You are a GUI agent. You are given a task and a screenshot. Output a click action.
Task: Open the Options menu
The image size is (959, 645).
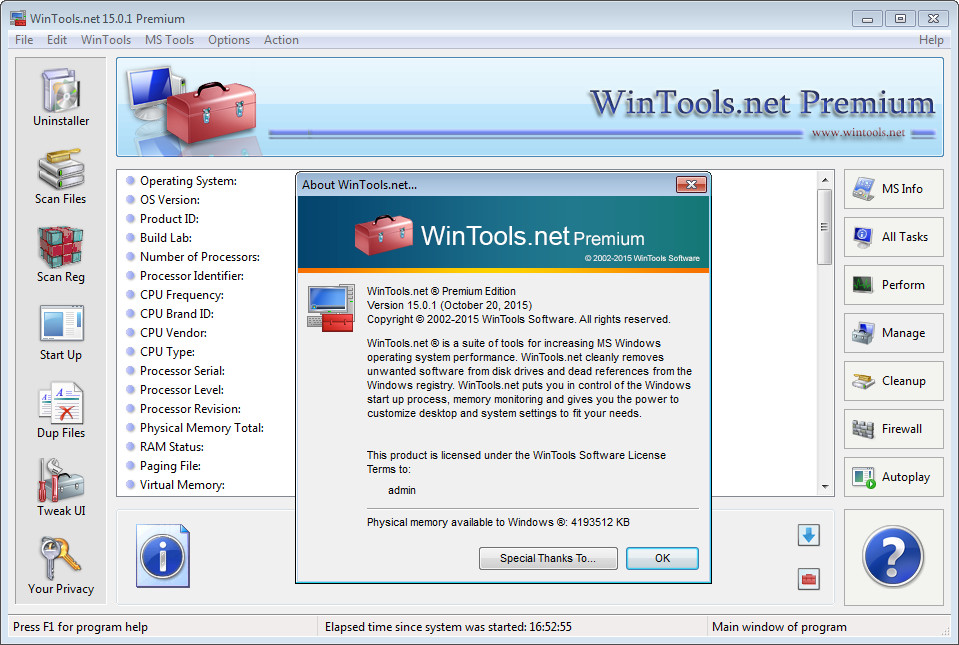229,40
